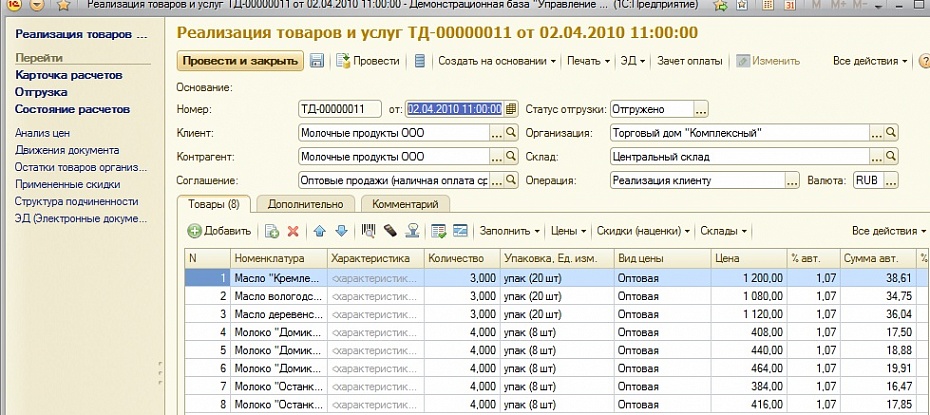Click the copy row icon next to Добавить
930x415 pixels.
tap(272, 231)
